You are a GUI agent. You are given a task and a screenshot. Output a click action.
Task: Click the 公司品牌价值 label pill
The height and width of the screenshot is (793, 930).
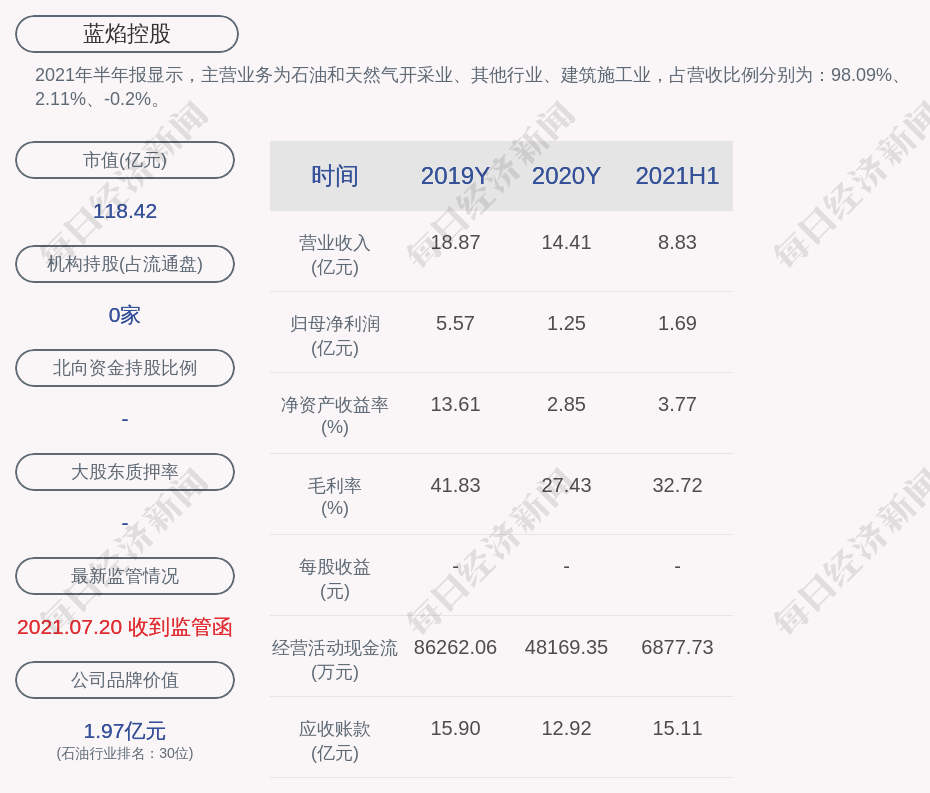(125, 680)
